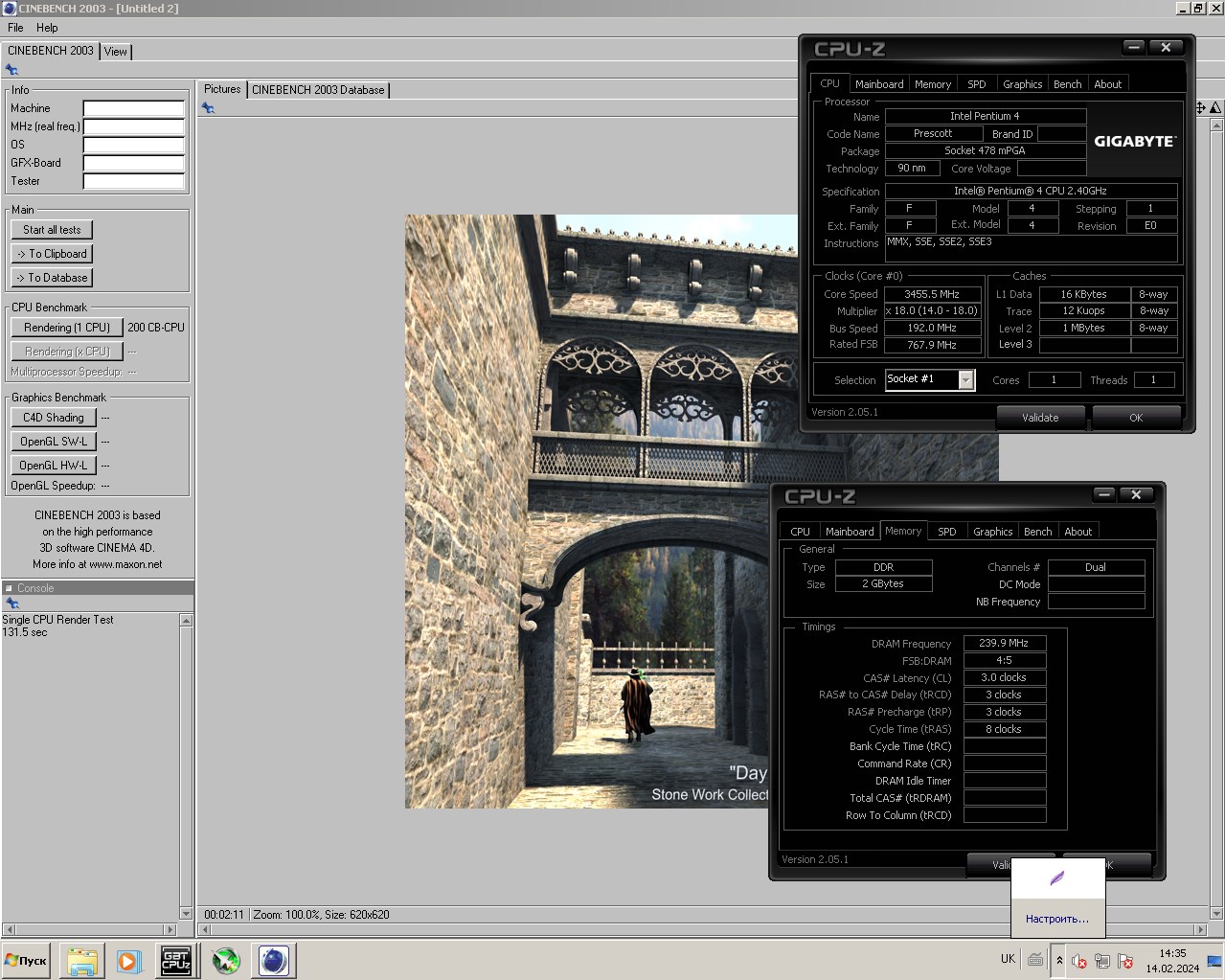Click the picture view horizontal scrollbar left arrow
The height and width of the screenshot is (980, 1225).
[x=204, y=929]
